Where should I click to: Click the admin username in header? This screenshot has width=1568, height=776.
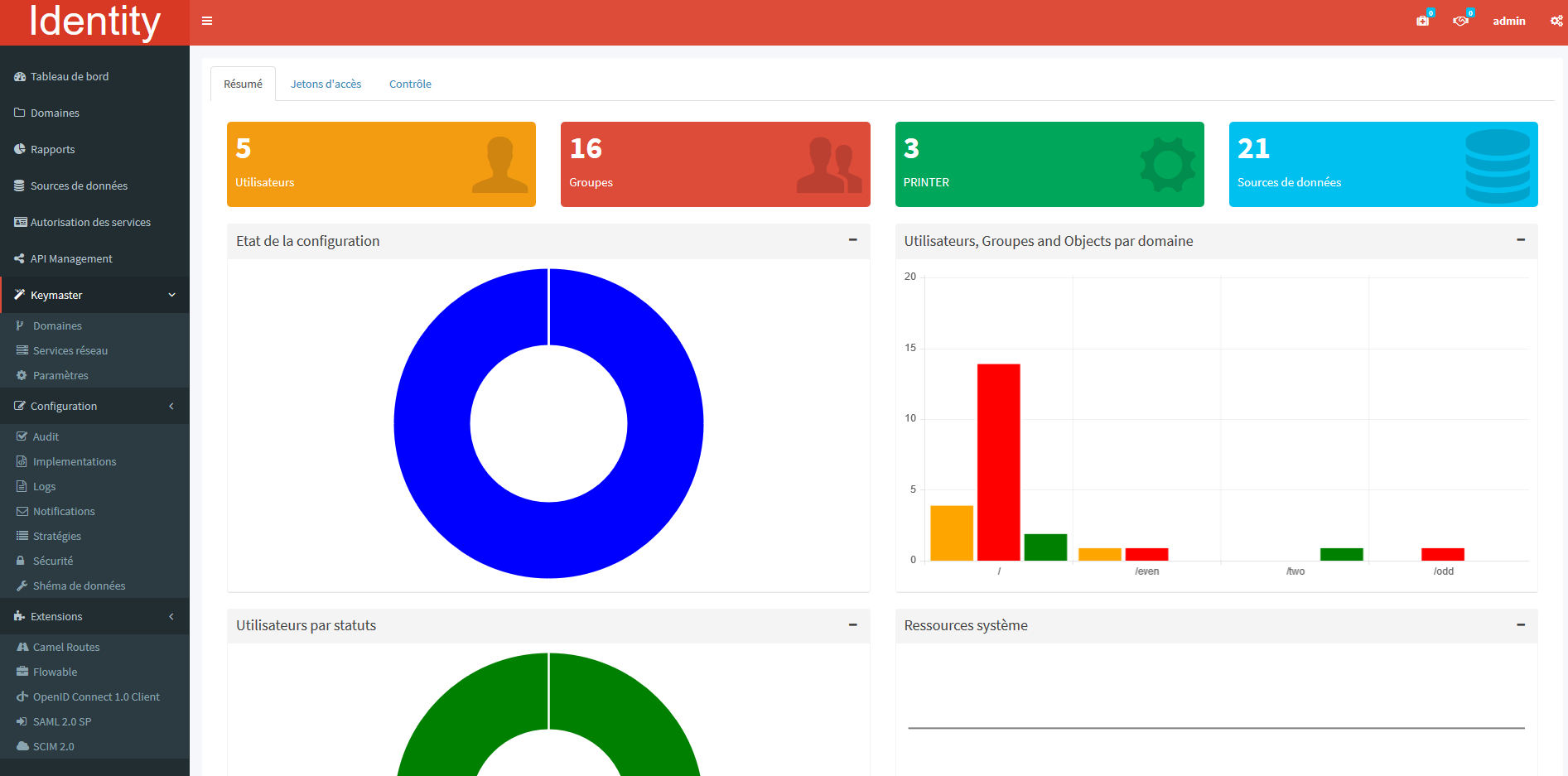1508,21
